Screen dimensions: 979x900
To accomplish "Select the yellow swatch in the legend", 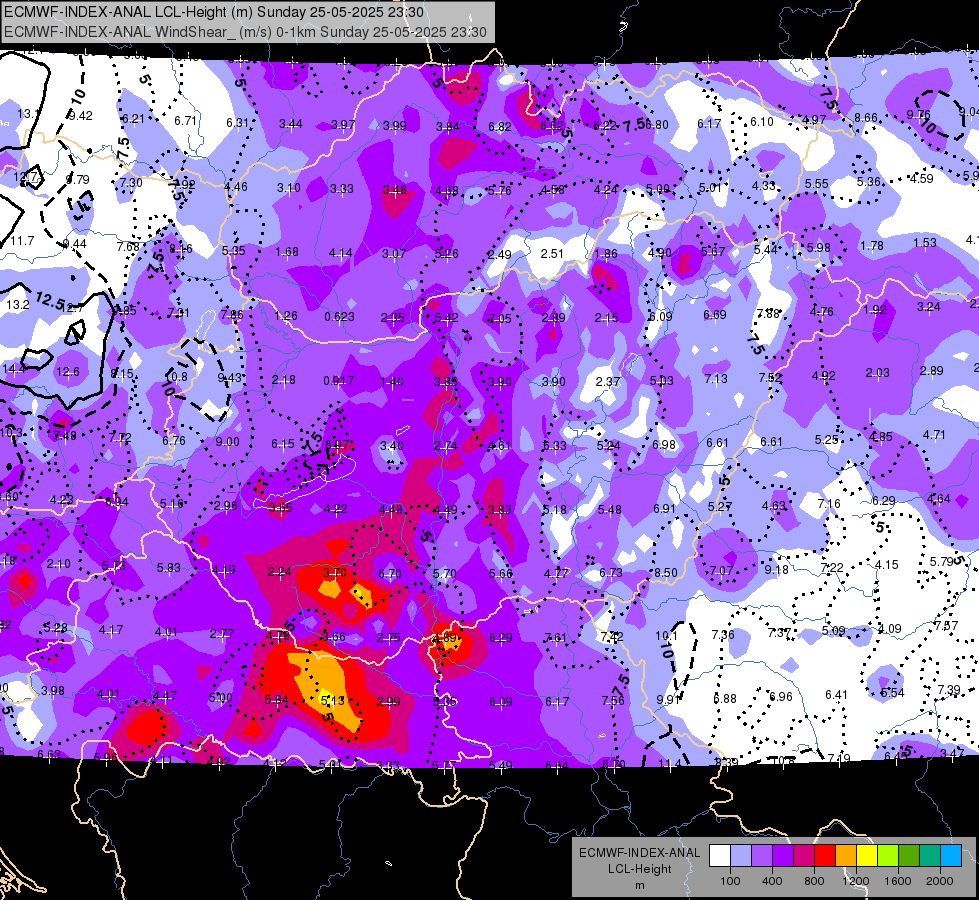I will (867, 856).
